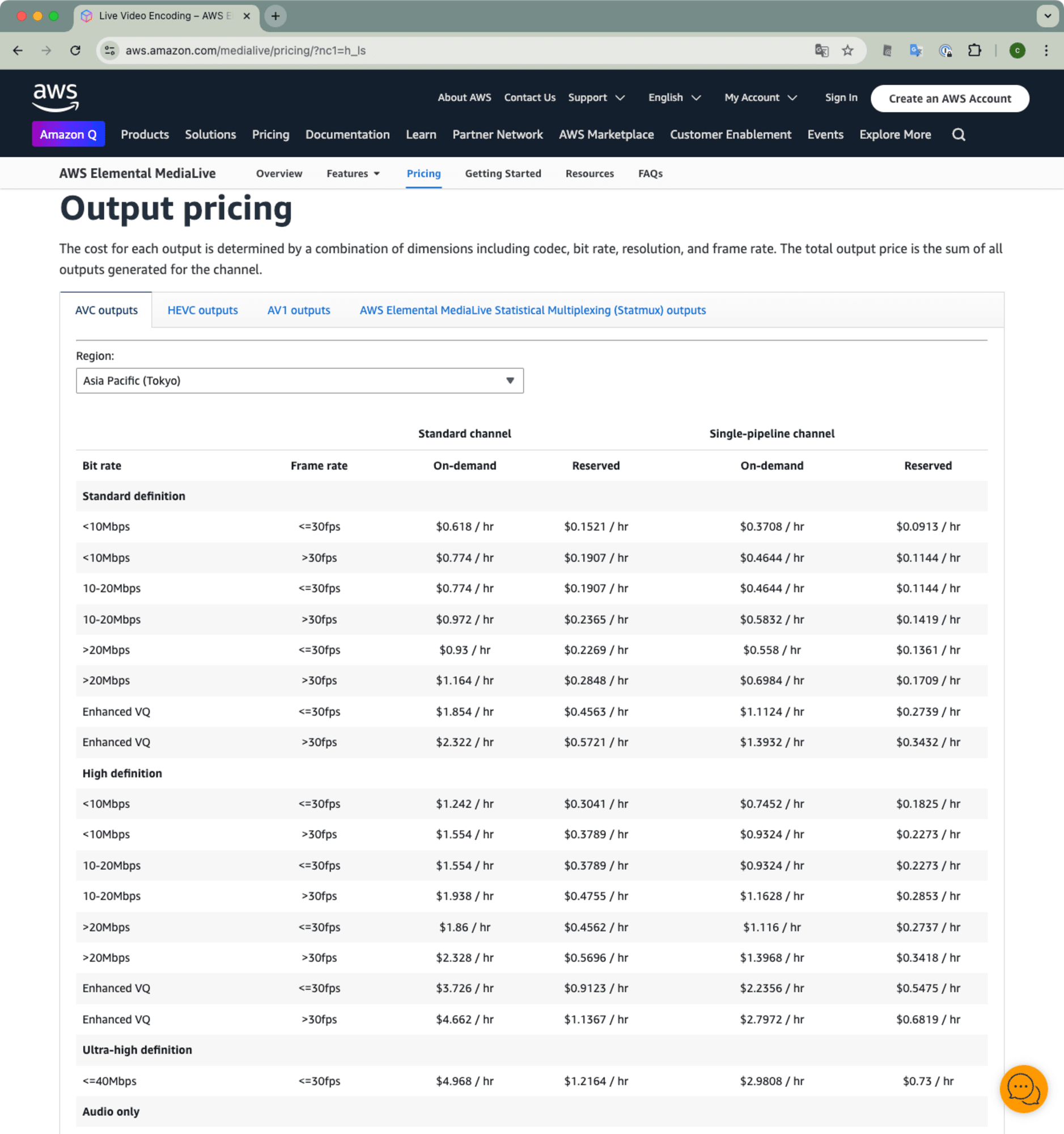
Task: Expand the English language menu
Action: pyautogui.click(x=674, y=98)
